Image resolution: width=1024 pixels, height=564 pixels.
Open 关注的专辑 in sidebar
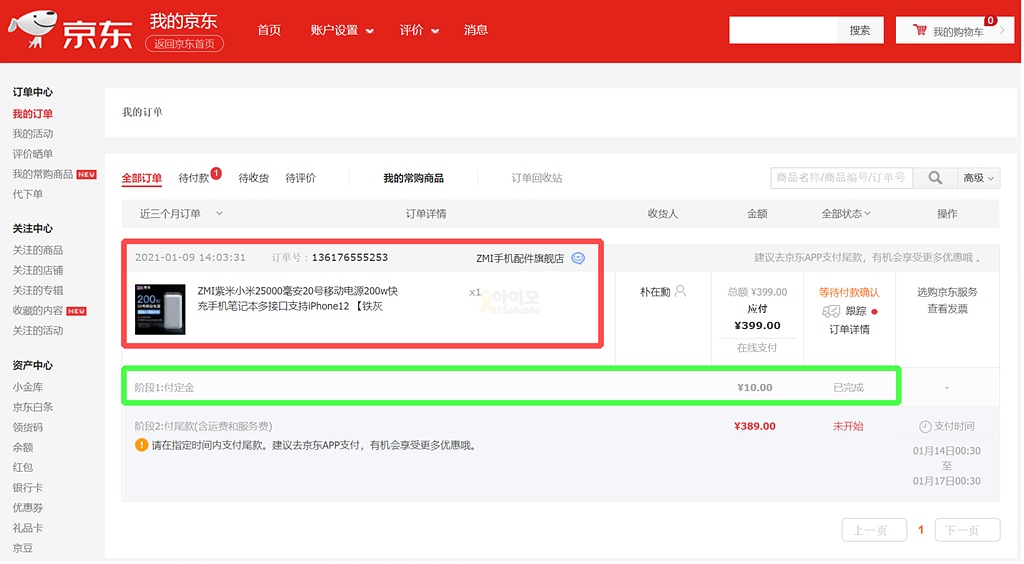[38, 291]
